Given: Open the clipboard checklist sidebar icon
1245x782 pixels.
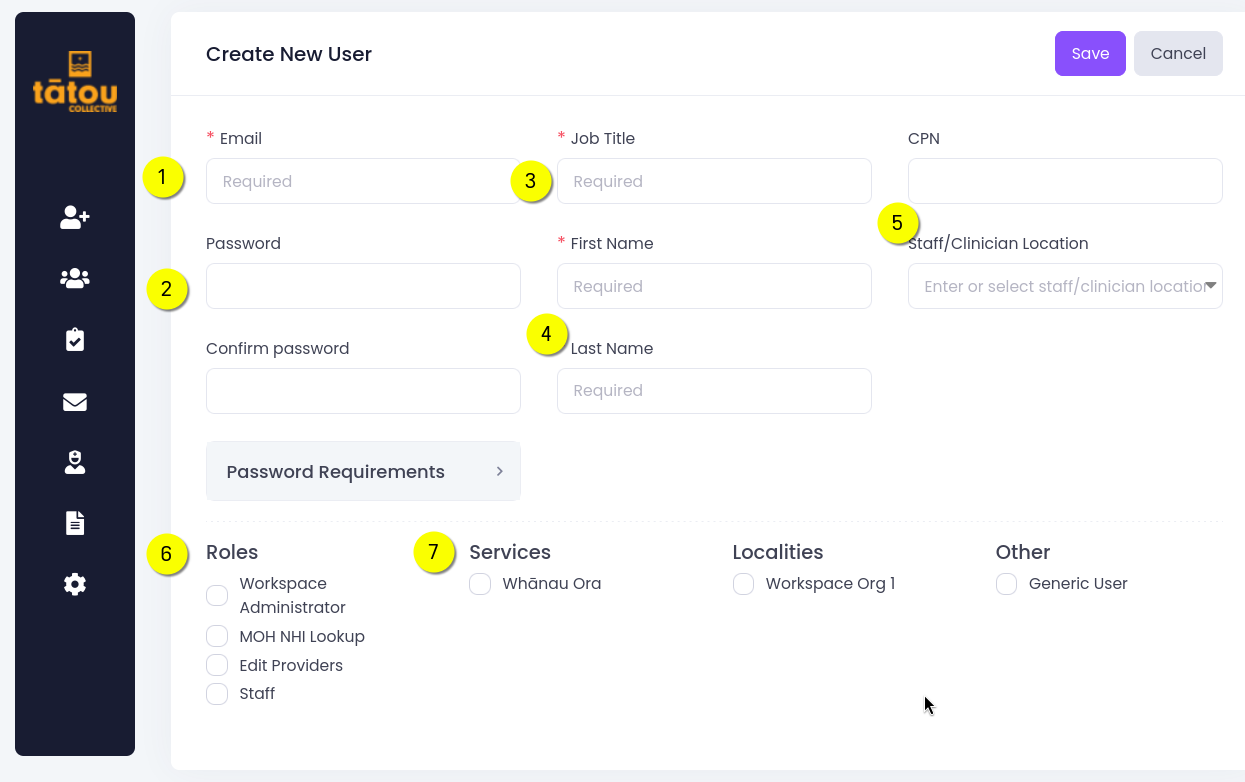Looking at the screenshot, I should point(75,340).
